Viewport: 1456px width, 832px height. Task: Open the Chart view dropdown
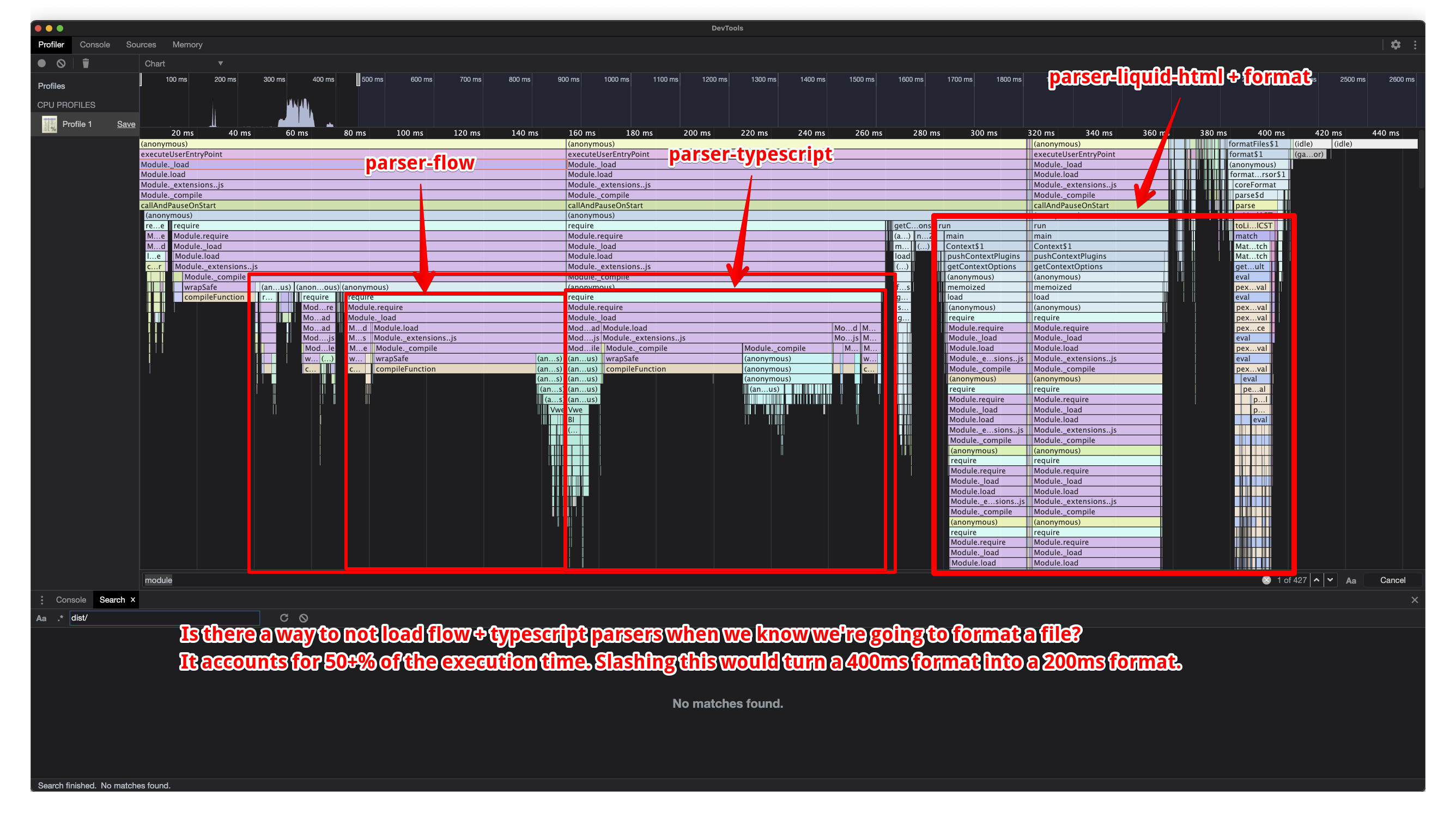(183, 63)
